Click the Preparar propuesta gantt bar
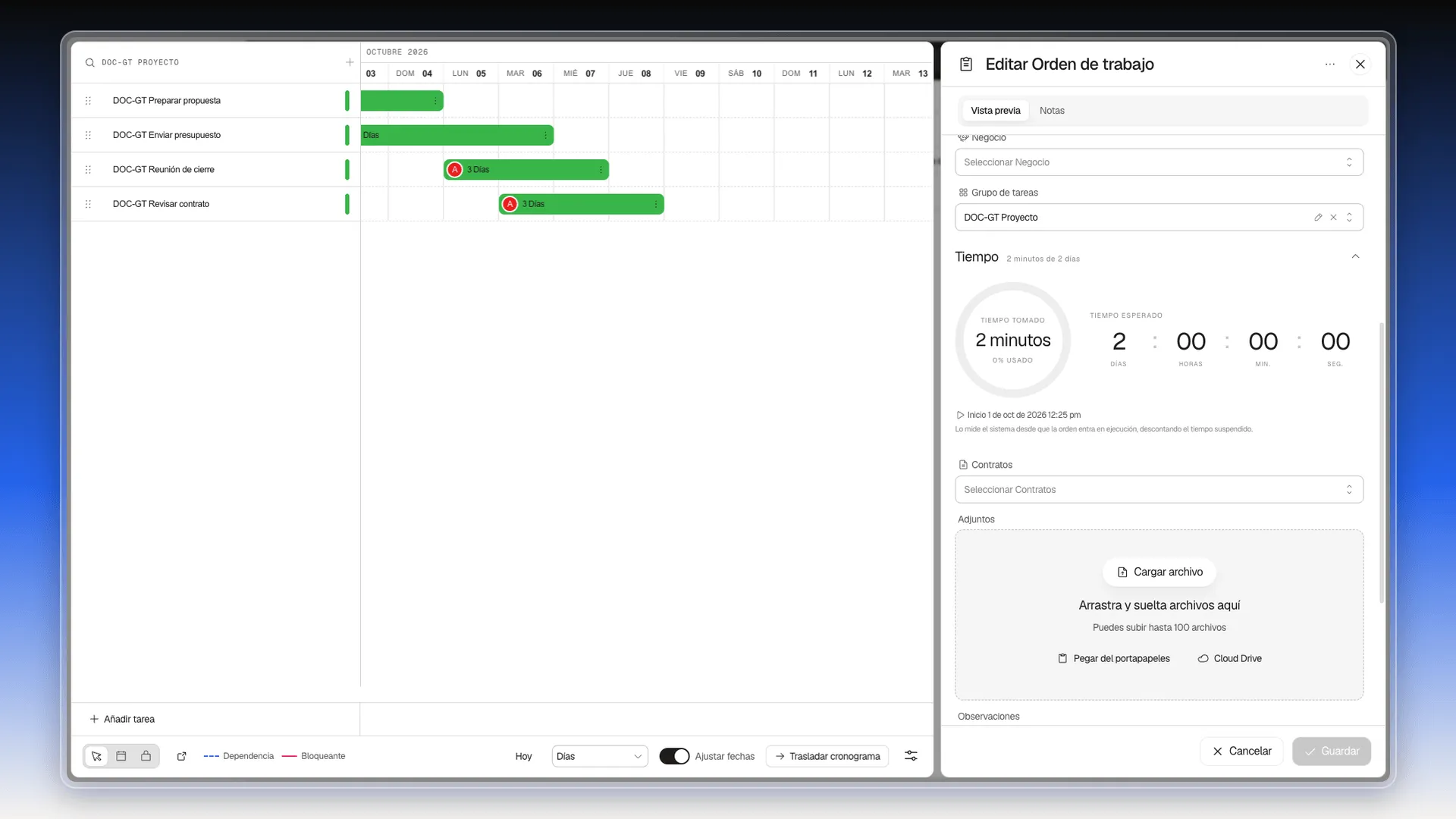 [402, 101]
